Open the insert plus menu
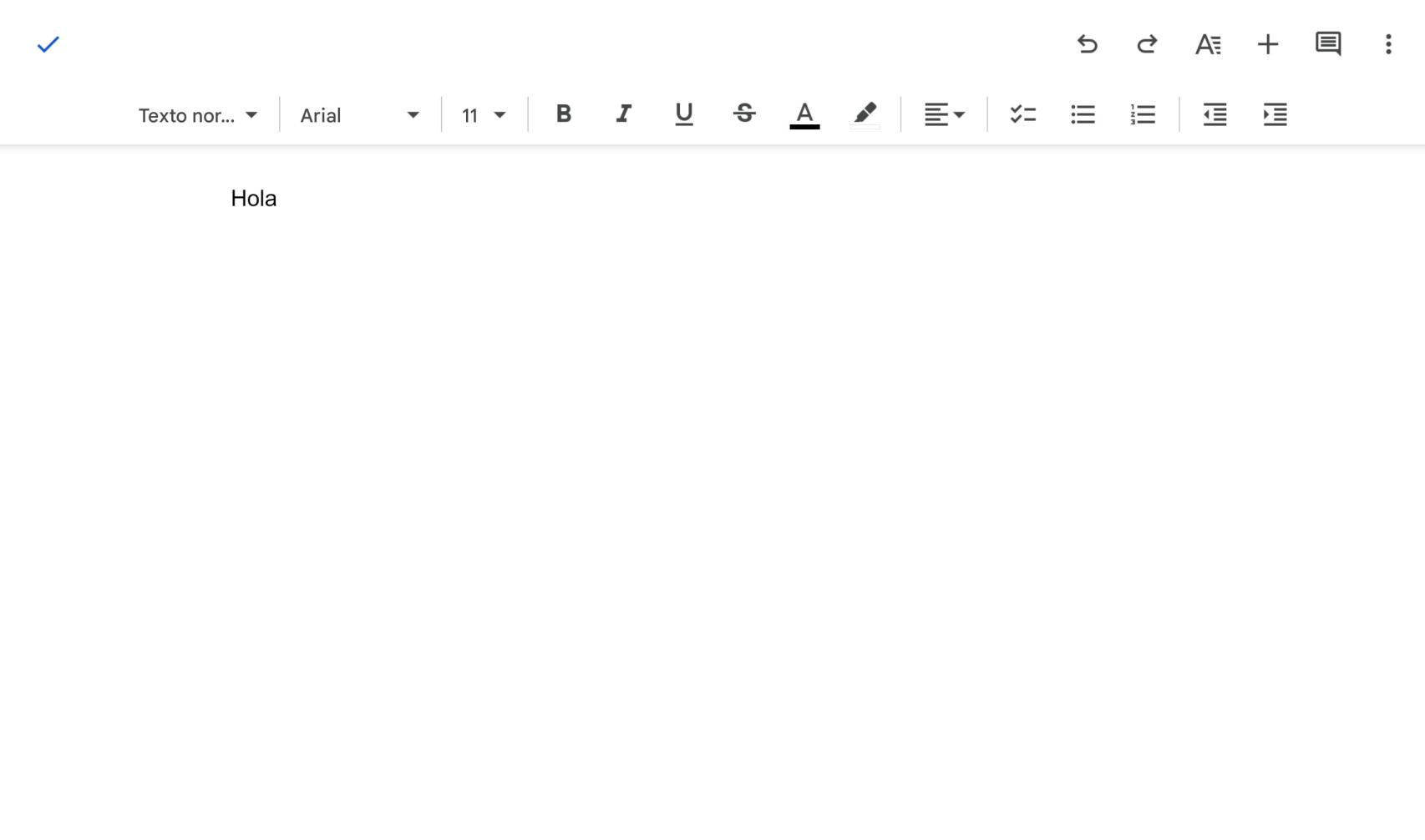Image resolution: width=1425 pixels, height=840 pixels. click(x=1268, y=44)
